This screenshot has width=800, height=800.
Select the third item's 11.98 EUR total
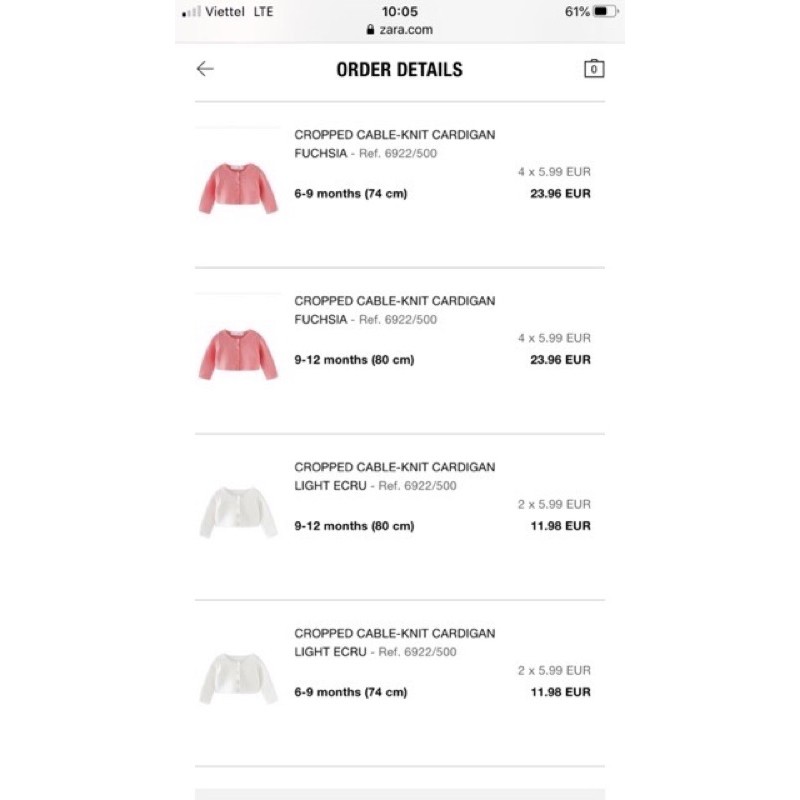pos(560,526)
